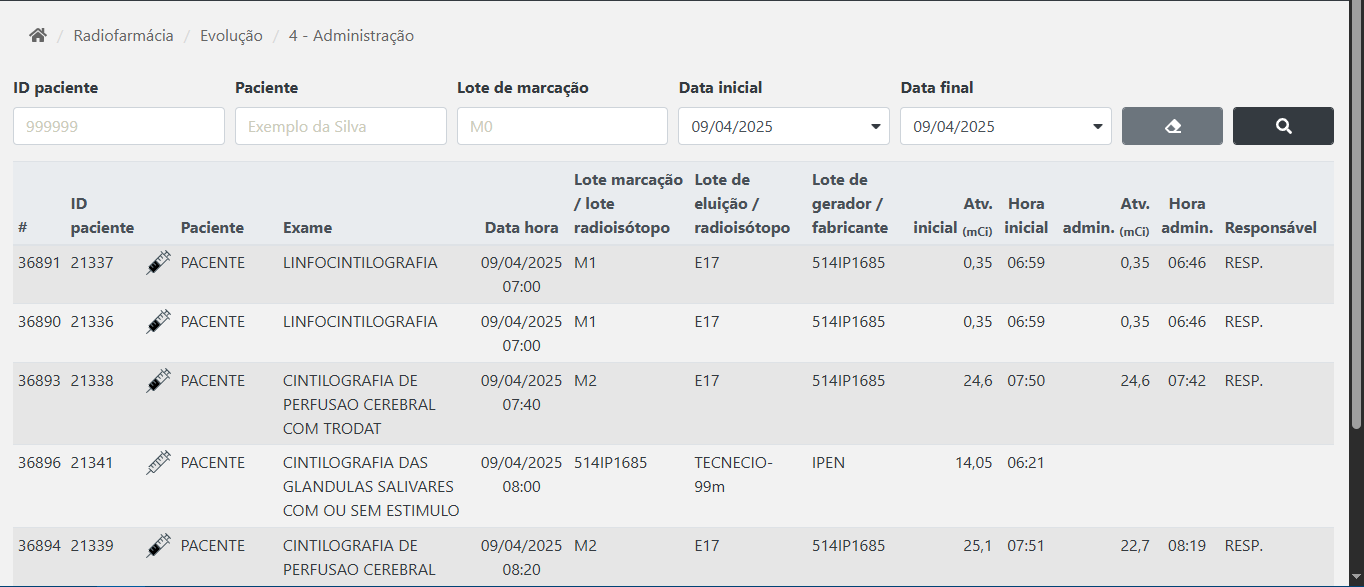Select row 36891 LINFOCINTILOGRAFIA exam cell
1364x587 pixels.
tap(360, 263)
